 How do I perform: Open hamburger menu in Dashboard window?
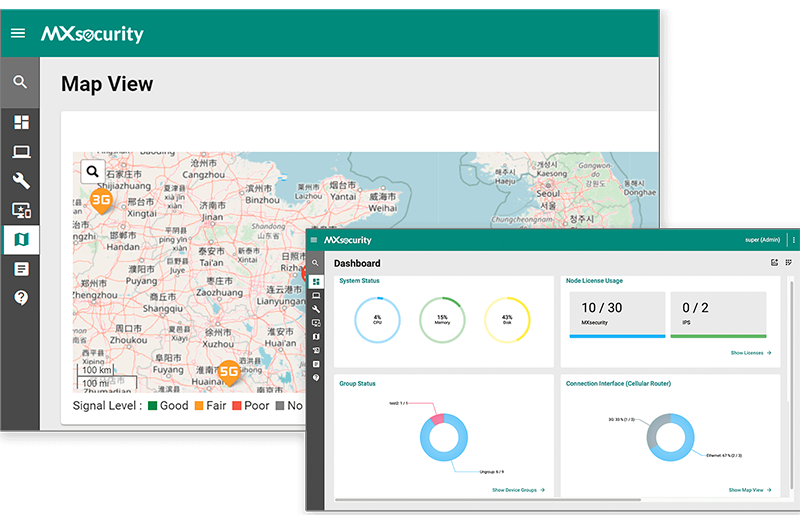point(314,240)
